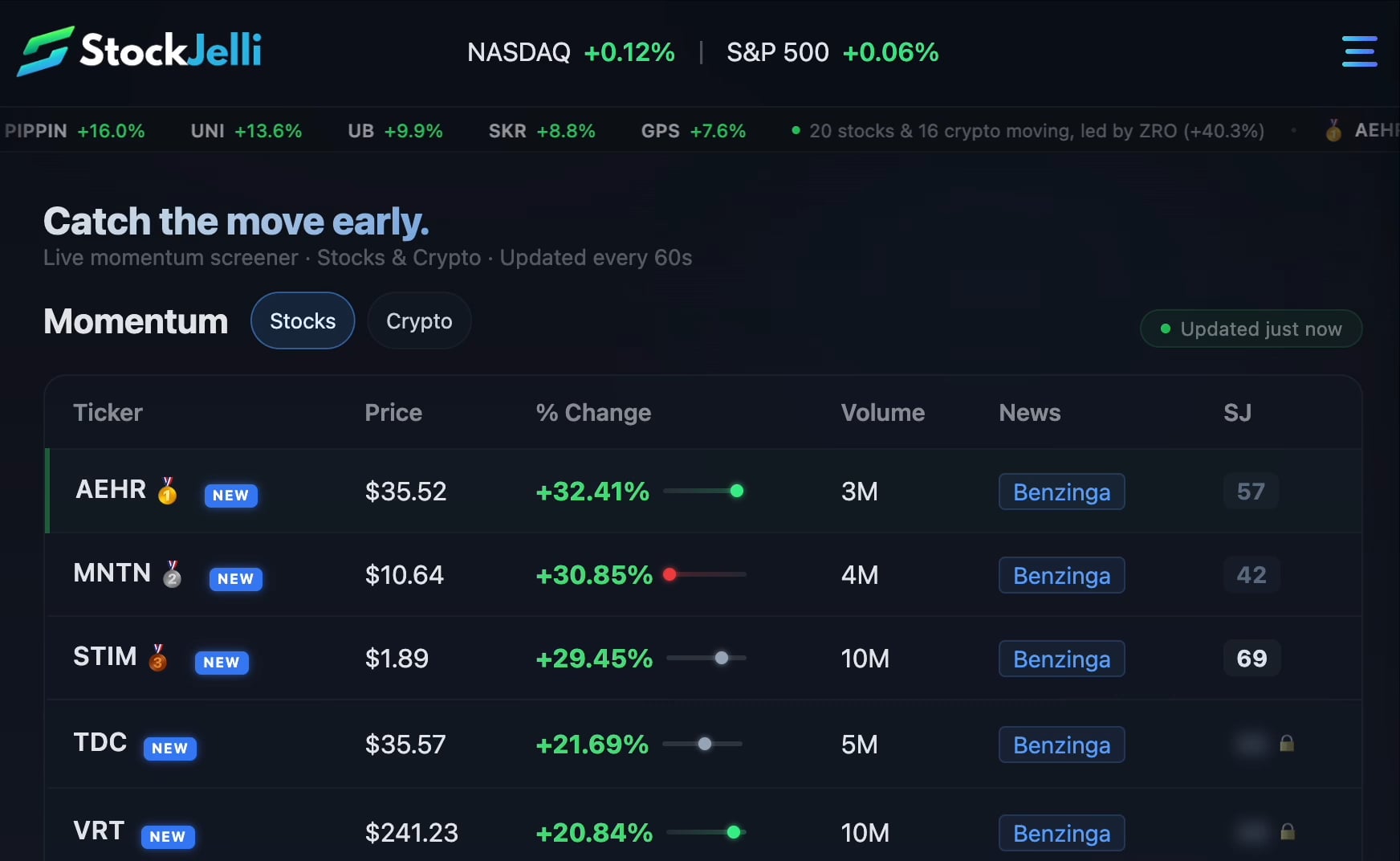Click the StockJelli logo

point(140,51)
